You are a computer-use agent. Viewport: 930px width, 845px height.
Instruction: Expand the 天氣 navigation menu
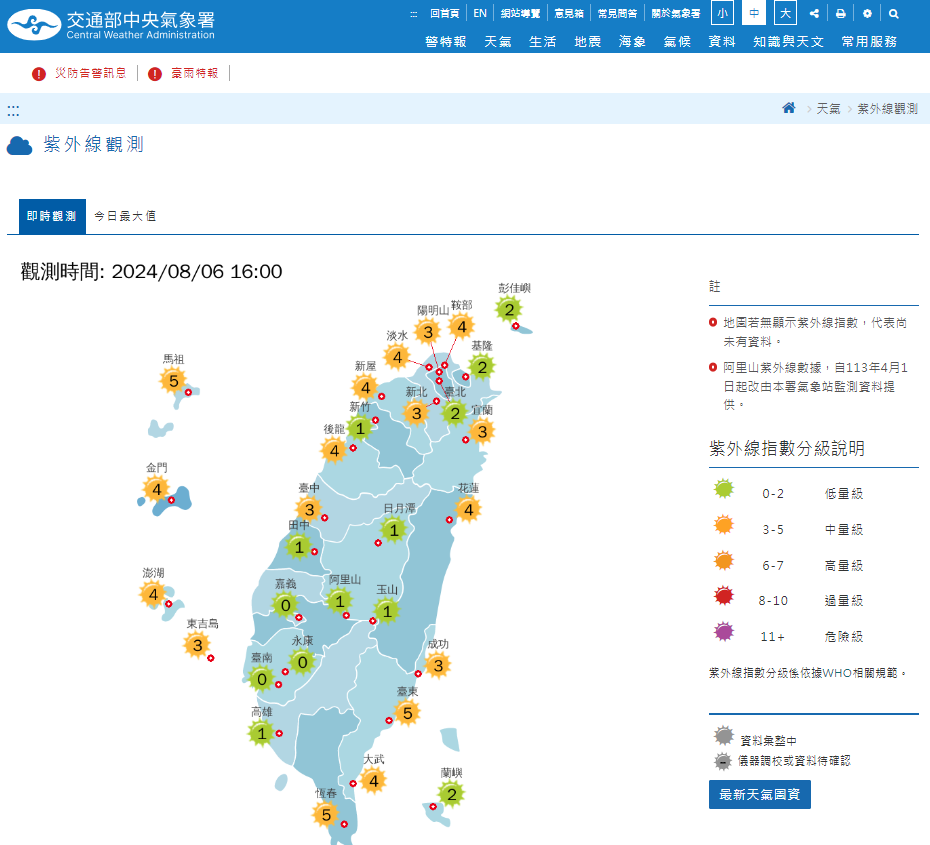coord(498,41)
